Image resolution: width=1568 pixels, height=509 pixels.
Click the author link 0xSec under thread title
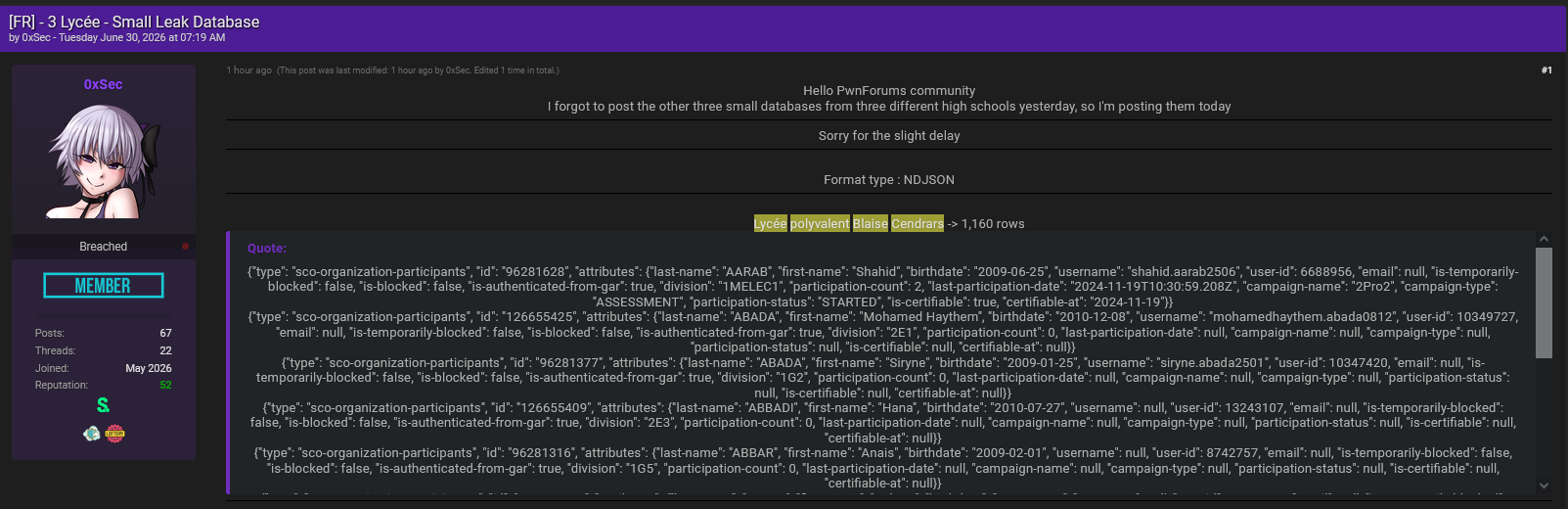pyautogui.click(x=36, y=38)
